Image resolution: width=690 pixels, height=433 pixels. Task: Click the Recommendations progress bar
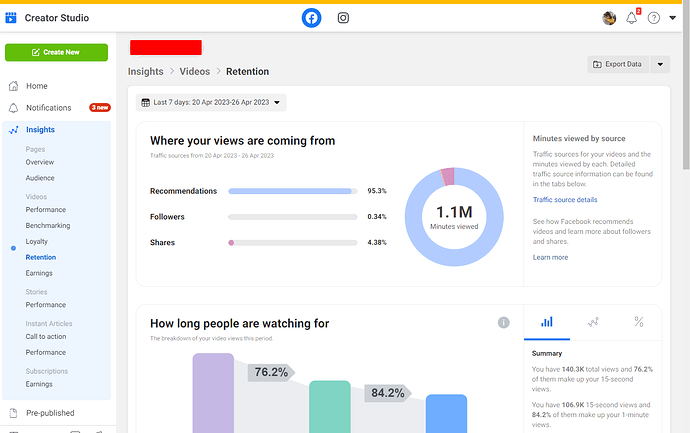[293, 191]
